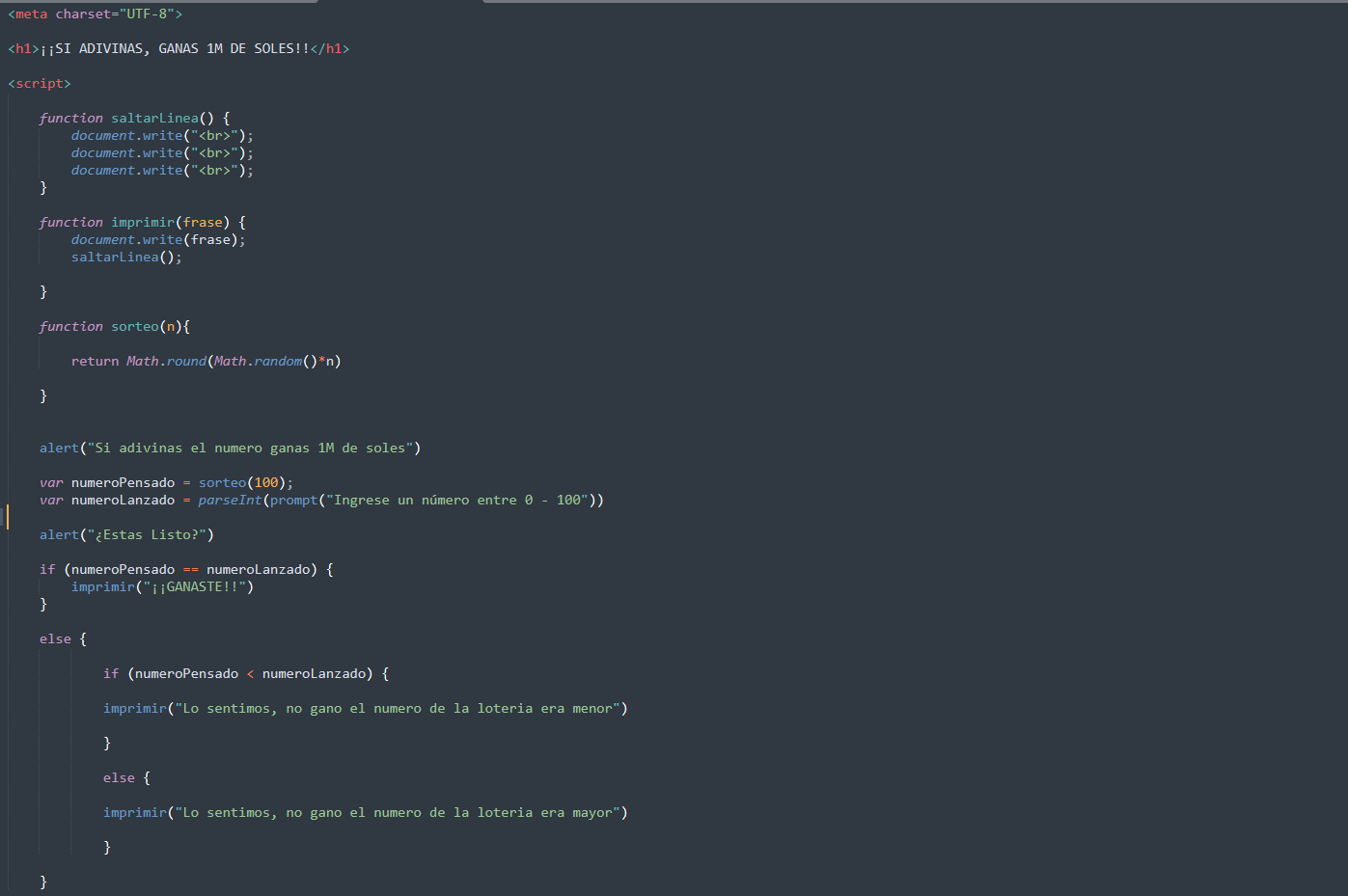Click 'Math.round' in the return statement
This screenshot has width=1348, height=896.
pos(166,361)
